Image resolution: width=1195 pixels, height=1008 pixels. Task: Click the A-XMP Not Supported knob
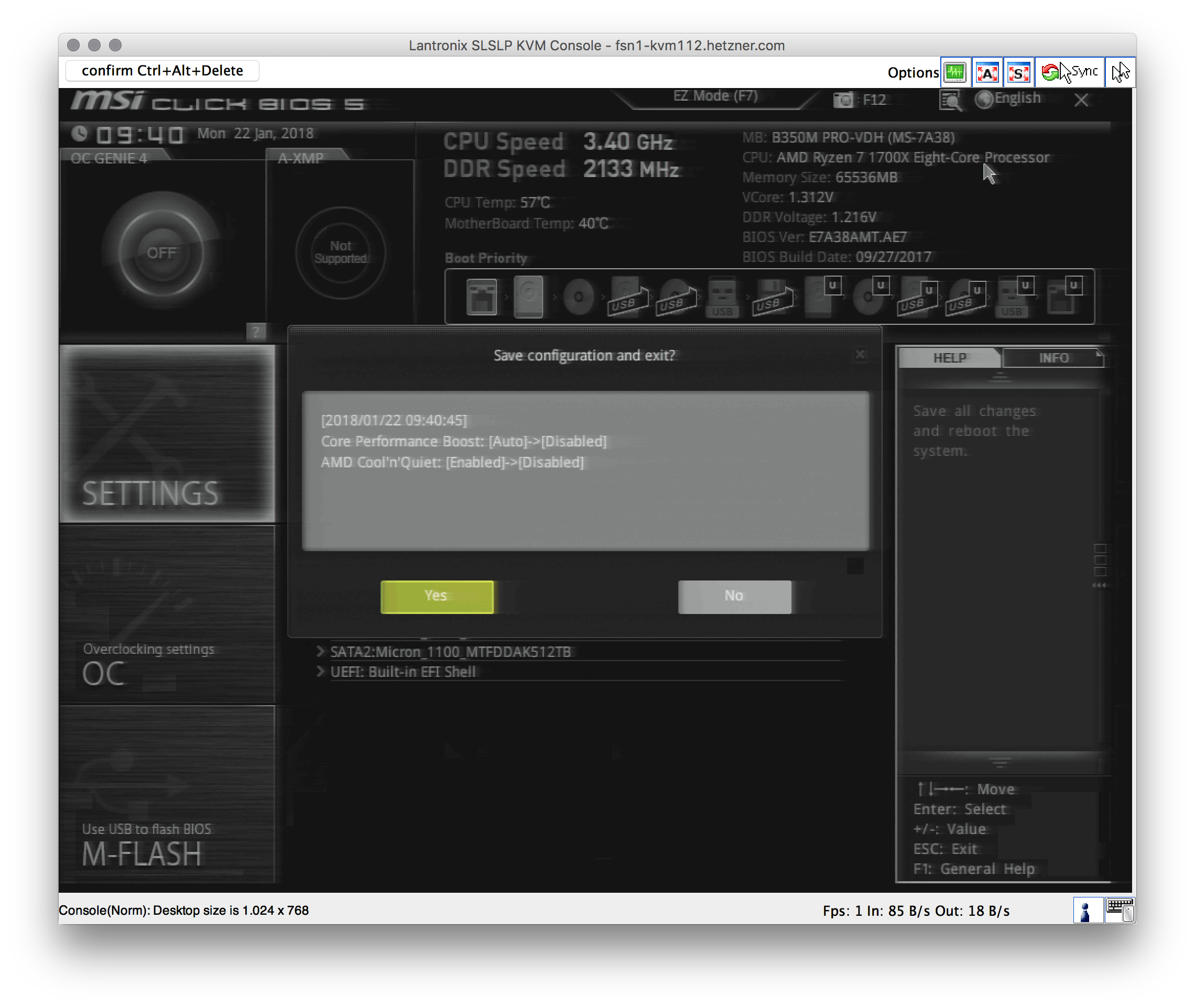tap(341, 252)
